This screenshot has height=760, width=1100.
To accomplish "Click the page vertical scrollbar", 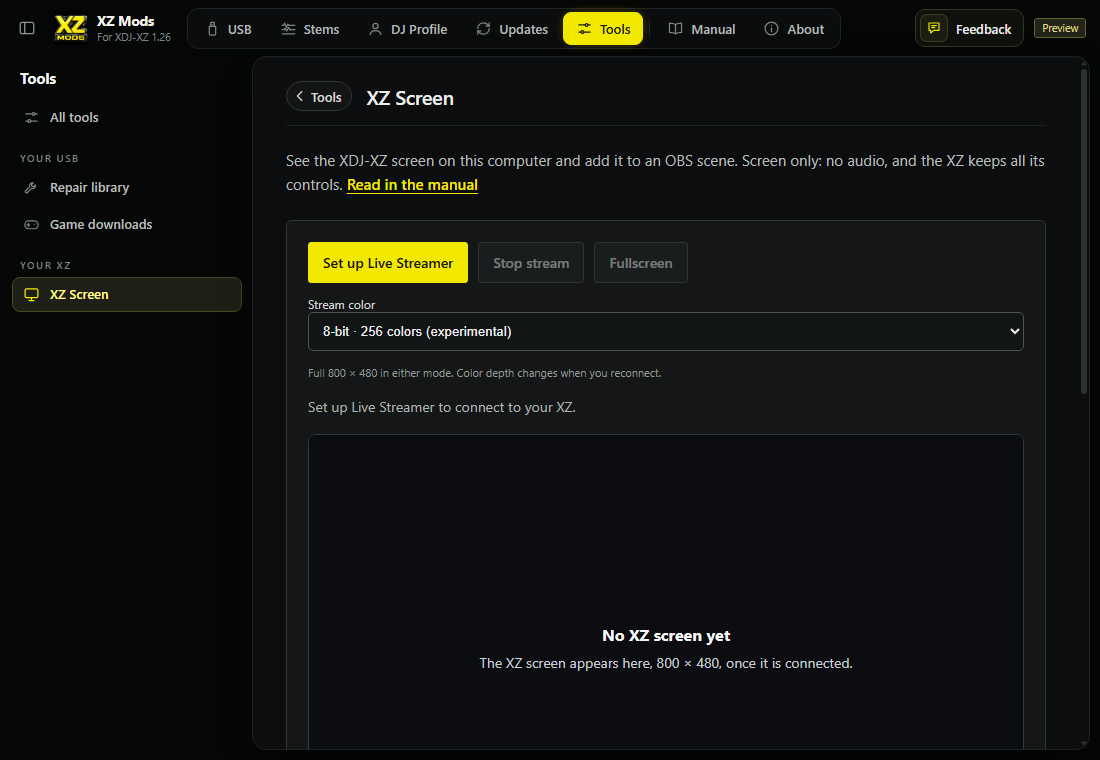I will click(1085, 232).
